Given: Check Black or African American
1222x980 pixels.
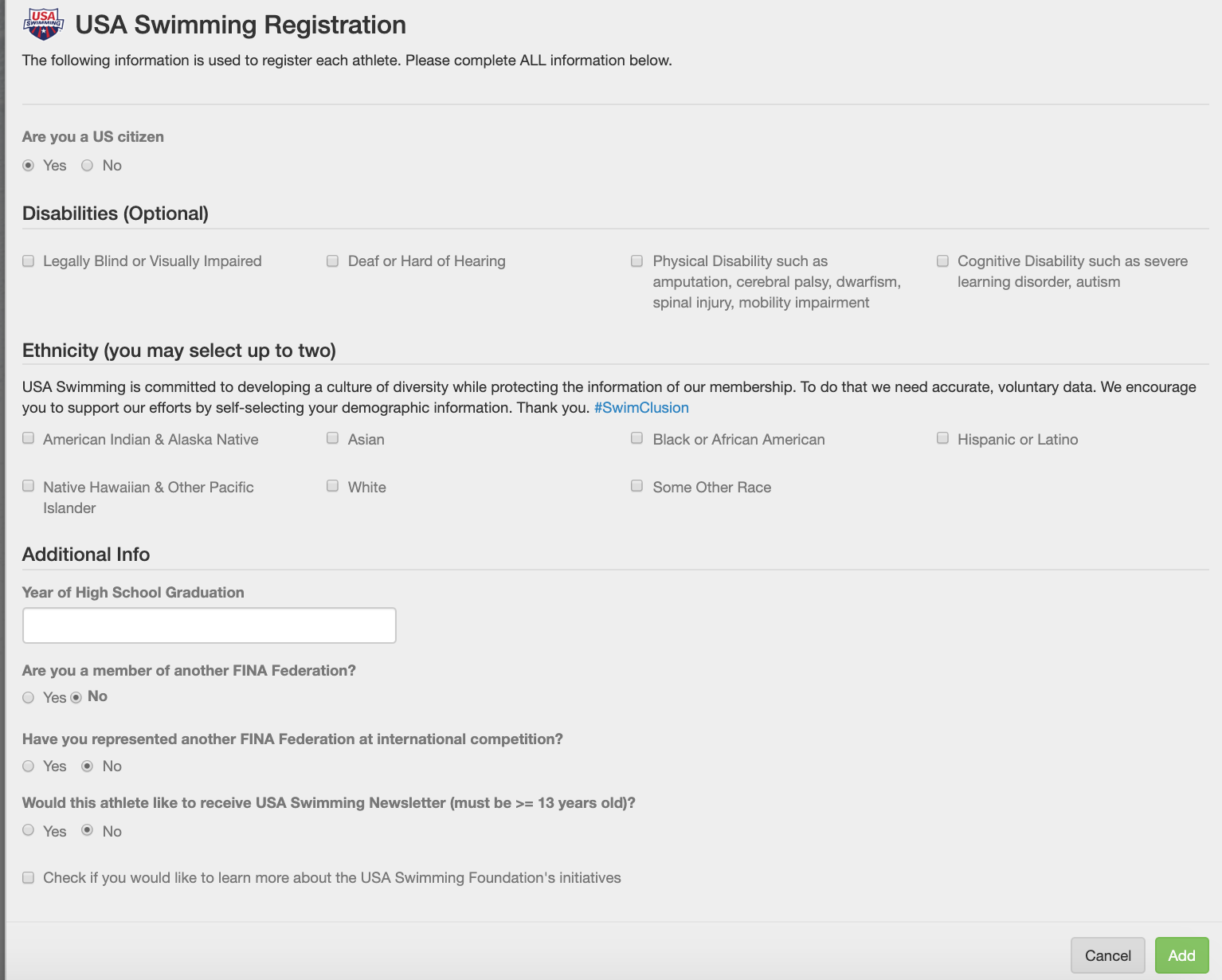Looking at the screenshot, I should click(637, 438).
